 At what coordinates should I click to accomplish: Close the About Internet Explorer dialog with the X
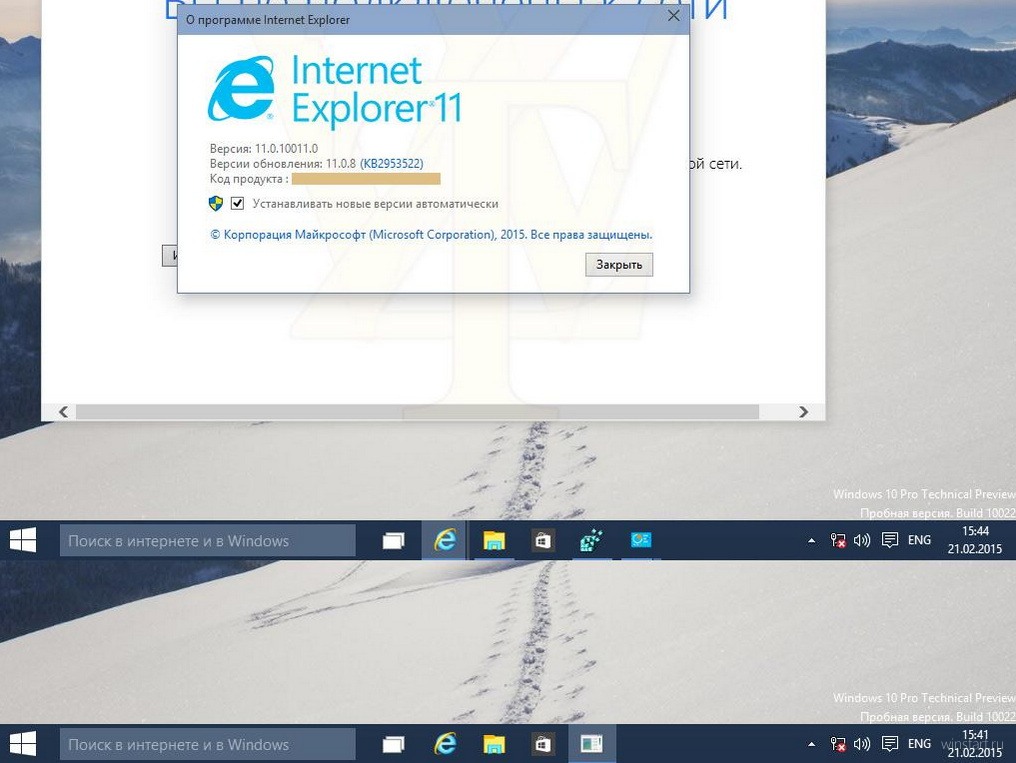click(x=674, y=16)
